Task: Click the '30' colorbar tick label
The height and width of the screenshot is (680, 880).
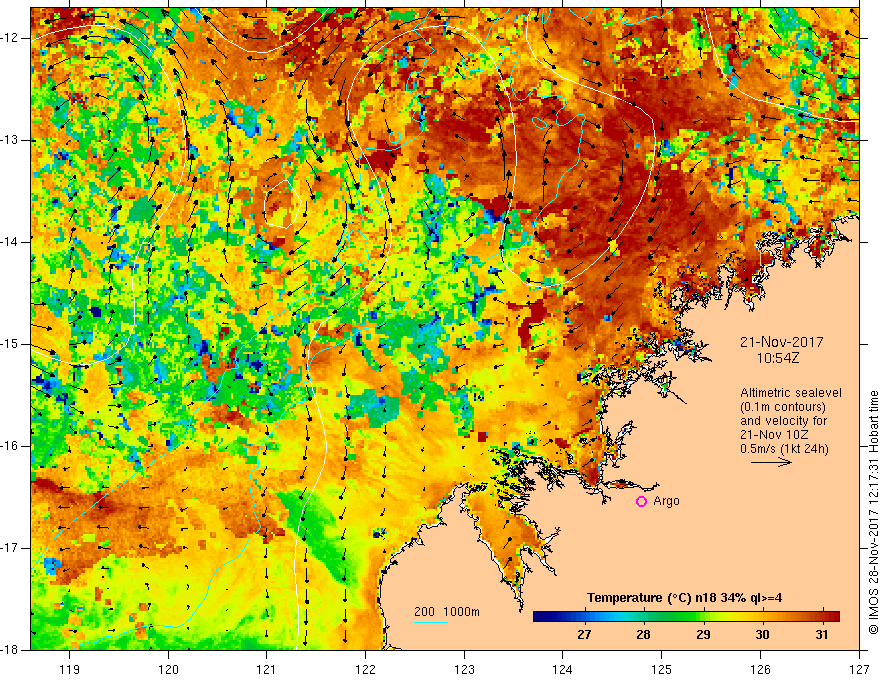Action: pyautogui.click(x=762, y=635)
